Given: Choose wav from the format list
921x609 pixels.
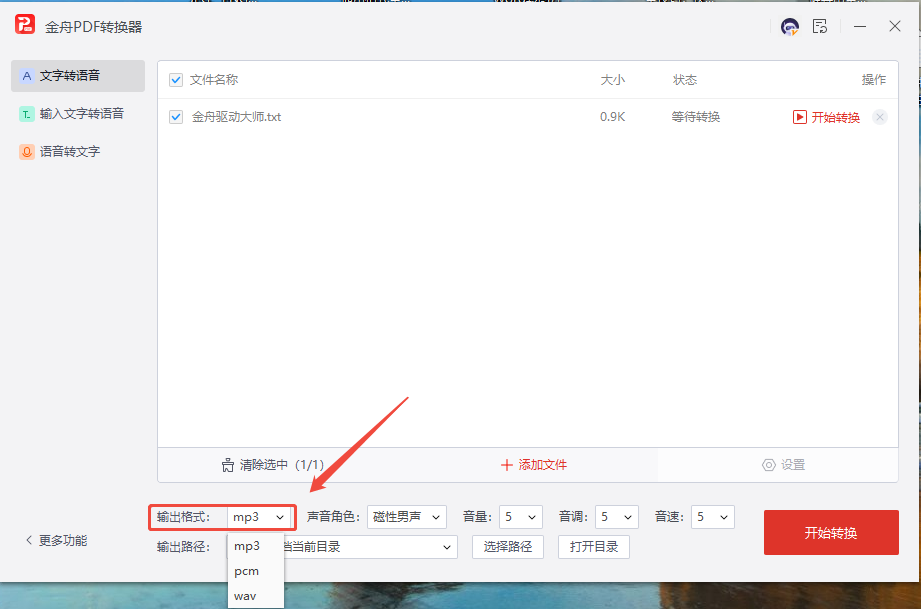Looking at the screenshot, I should click(245, 596).
